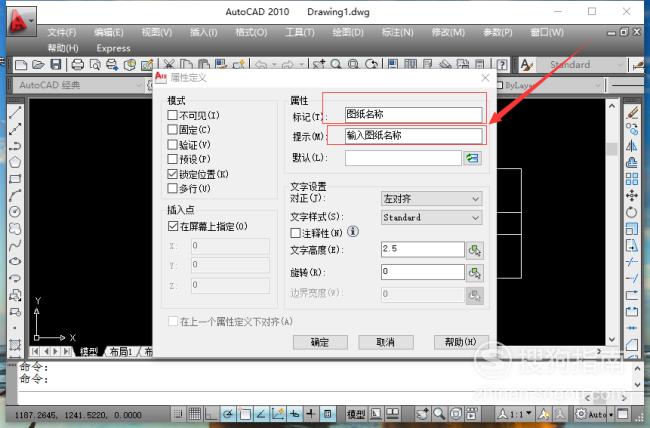This screenshot has width=650, height=428.
Task: Open the annotation scale 1:1 dropdown
Action: pos(516,413)
